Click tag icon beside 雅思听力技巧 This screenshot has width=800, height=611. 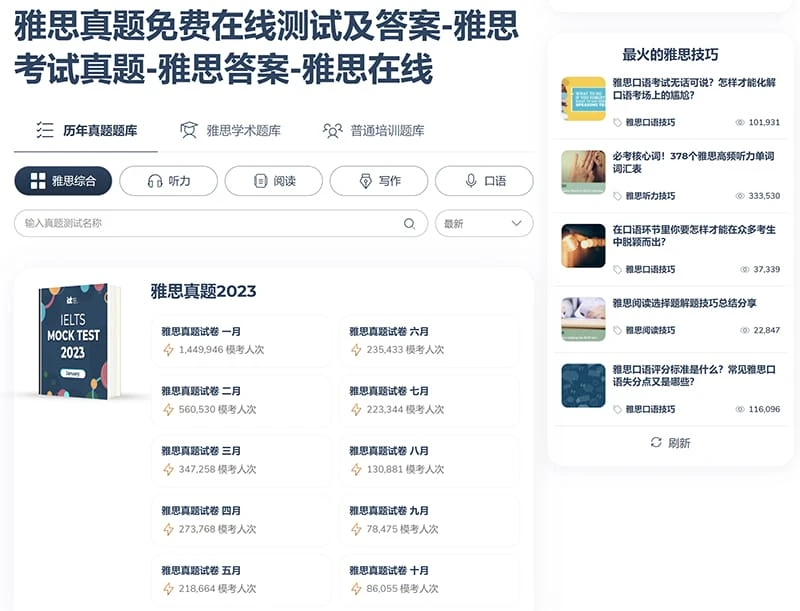coord(617,196)
